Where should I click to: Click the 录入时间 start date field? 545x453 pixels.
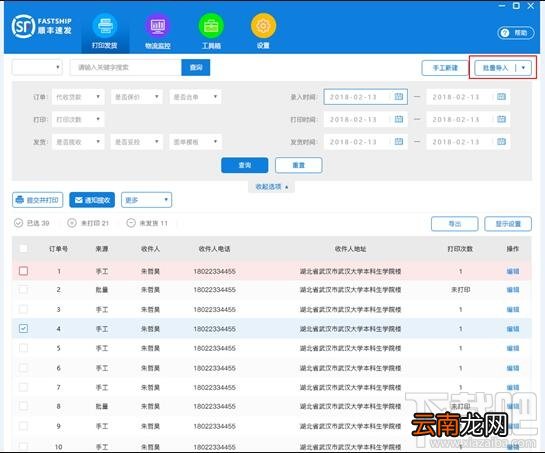[365, 97]
